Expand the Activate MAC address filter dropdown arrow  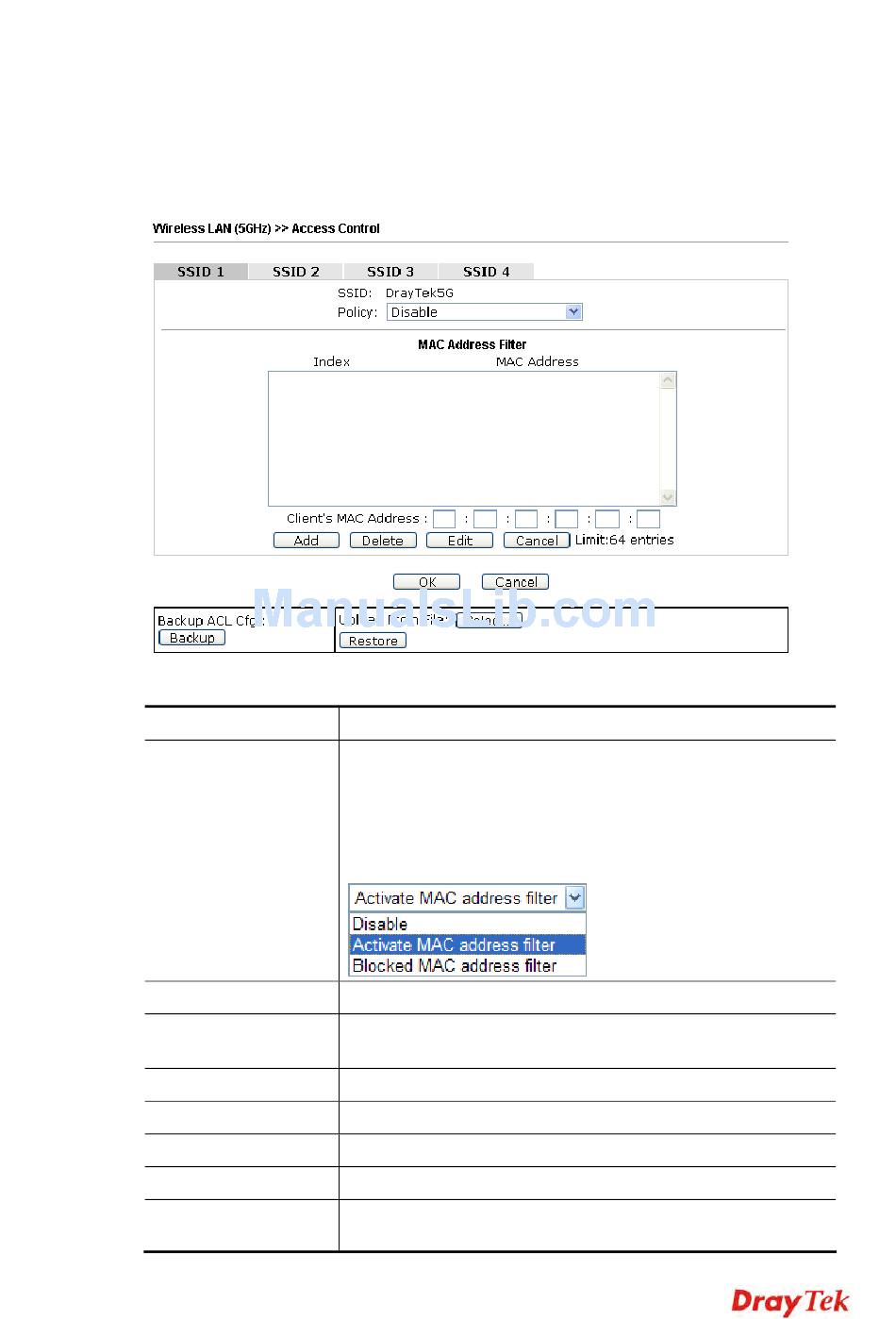click(x=574, y=898)
